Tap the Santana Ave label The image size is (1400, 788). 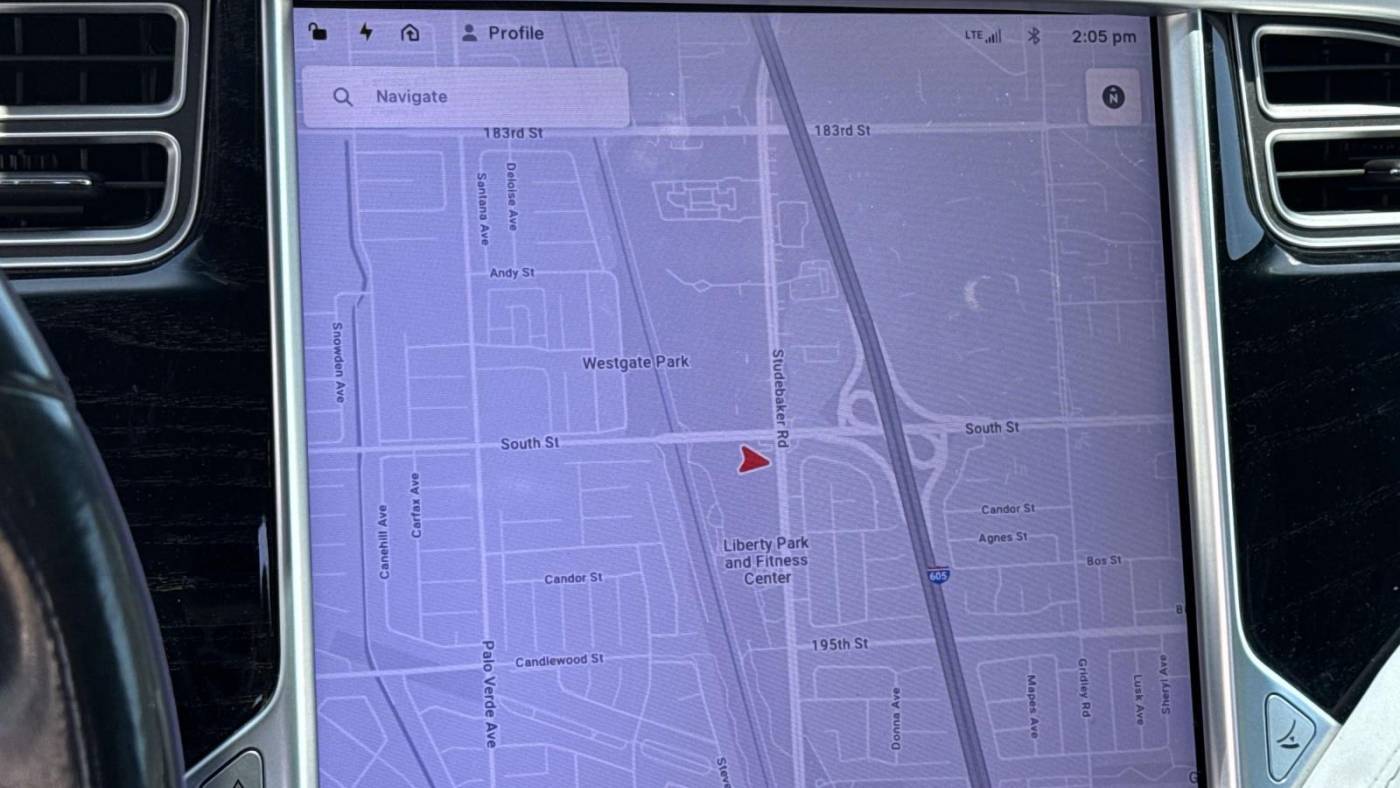pyautogui.click(x=483, y=208)
